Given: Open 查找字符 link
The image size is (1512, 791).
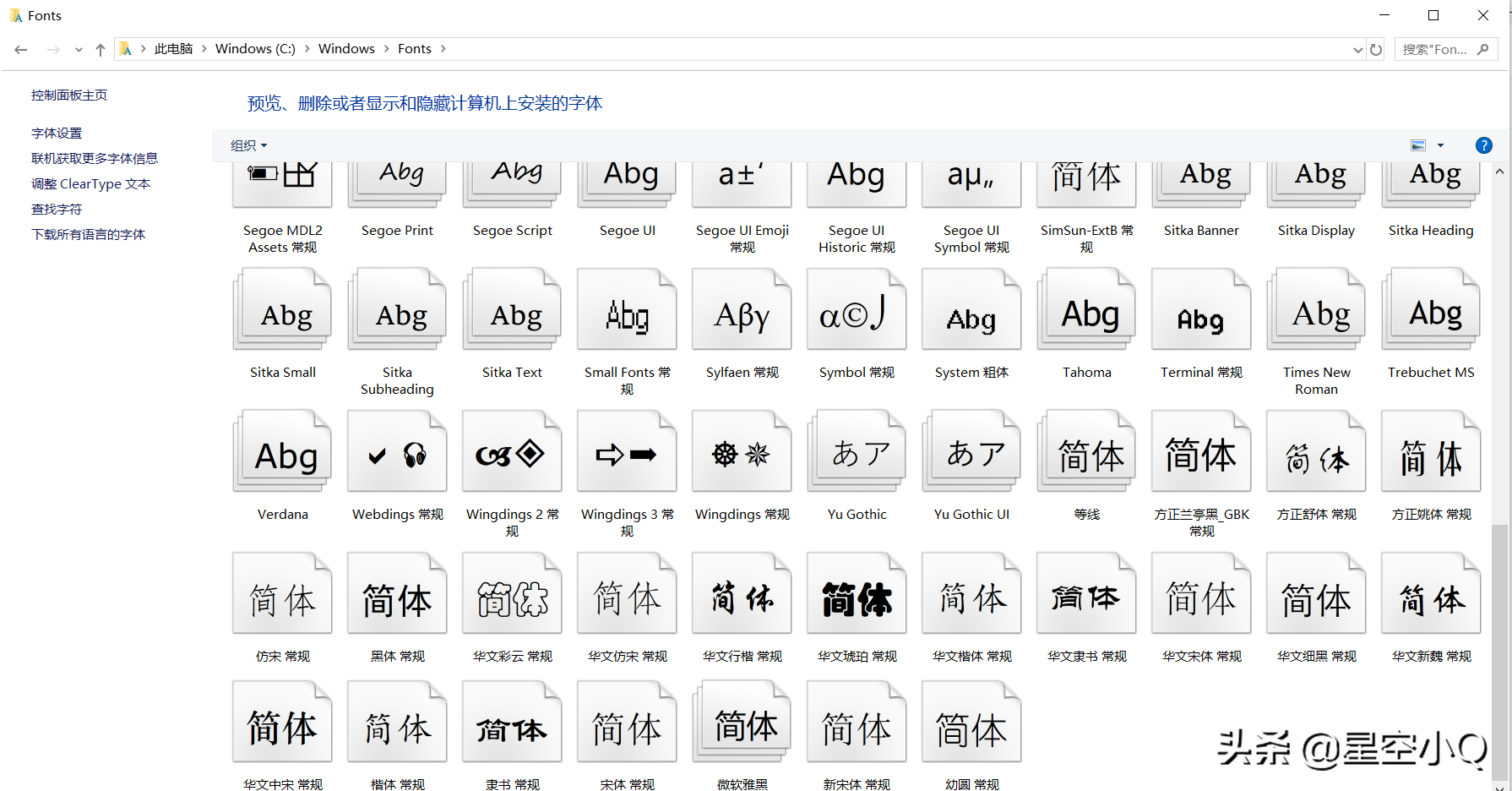Looking at the screenshot, I should (57, 210).
